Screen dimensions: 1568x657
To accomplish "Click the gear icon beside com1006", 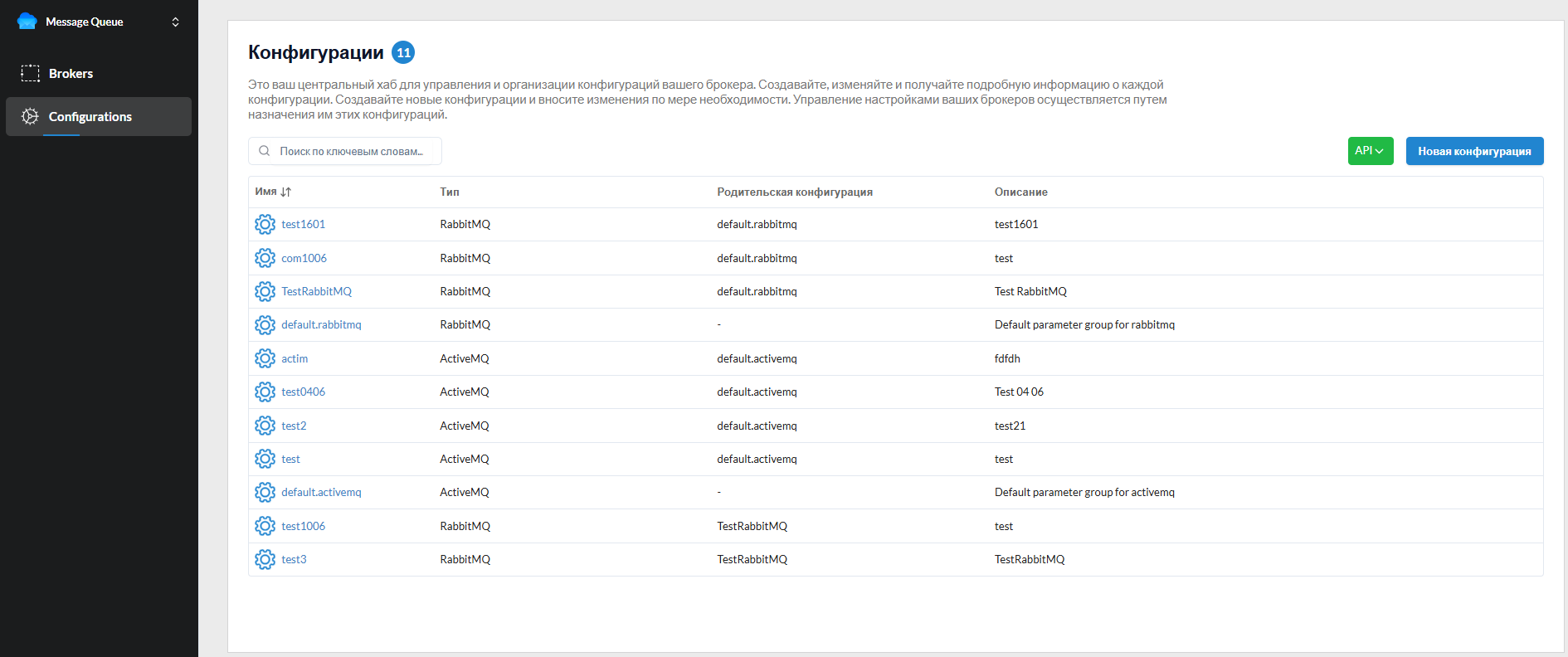I will coord(265,258).
